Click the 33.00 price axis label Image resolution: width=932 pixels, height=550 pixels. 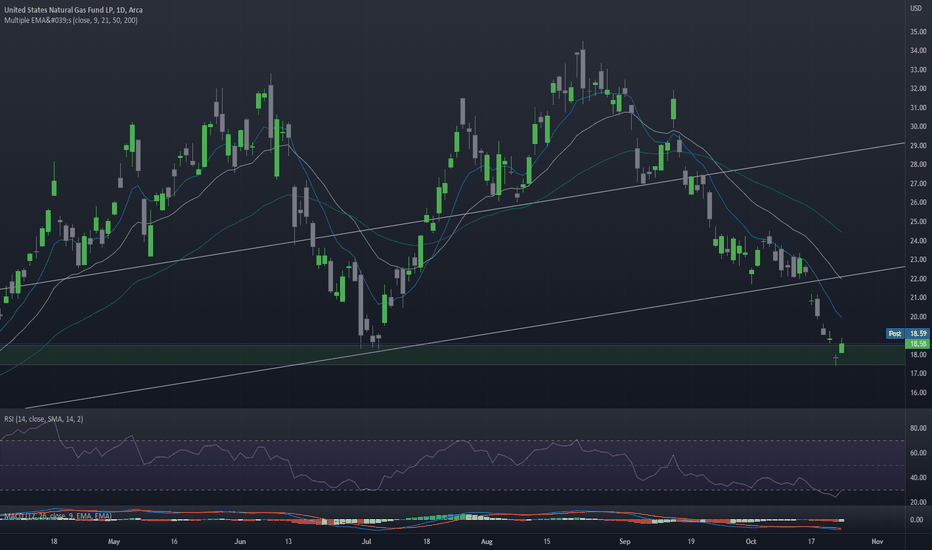918,70
